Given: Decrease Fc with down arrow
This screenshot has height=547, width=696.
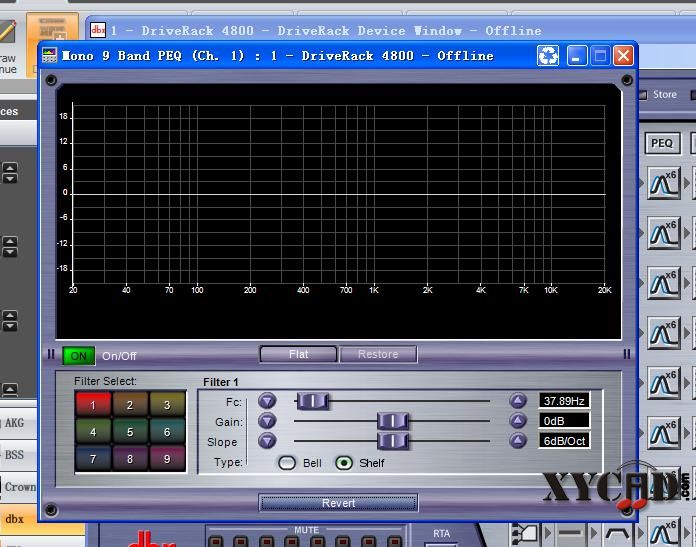Looking at the screenshot, I should pos(267,401).
